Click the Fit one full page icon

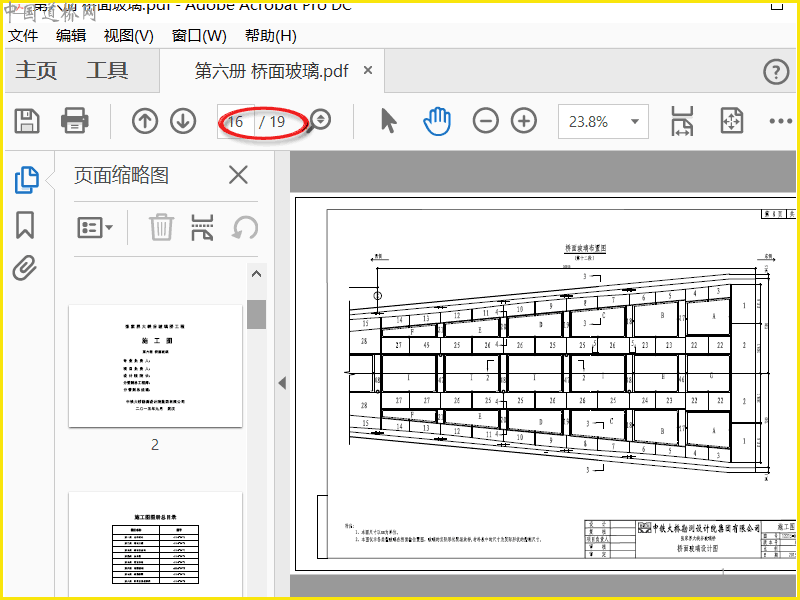pos(731,121)
